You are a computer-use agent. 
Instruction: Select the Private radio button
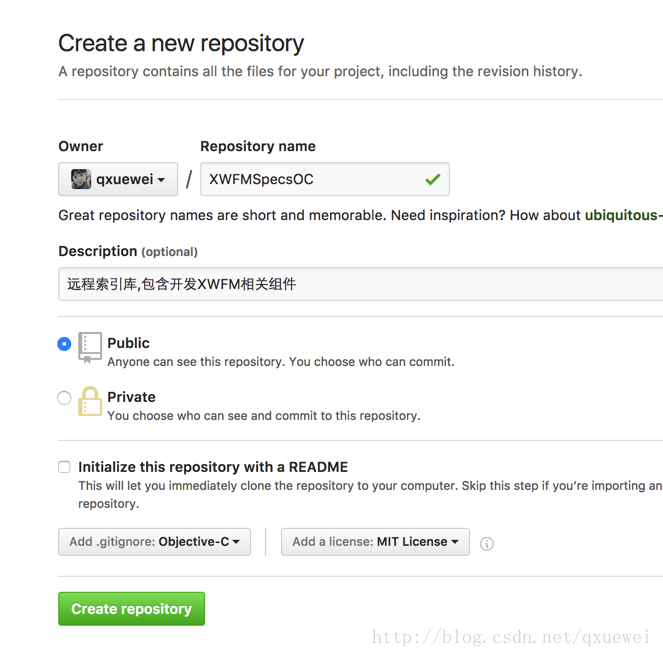[x=64, y=398]
